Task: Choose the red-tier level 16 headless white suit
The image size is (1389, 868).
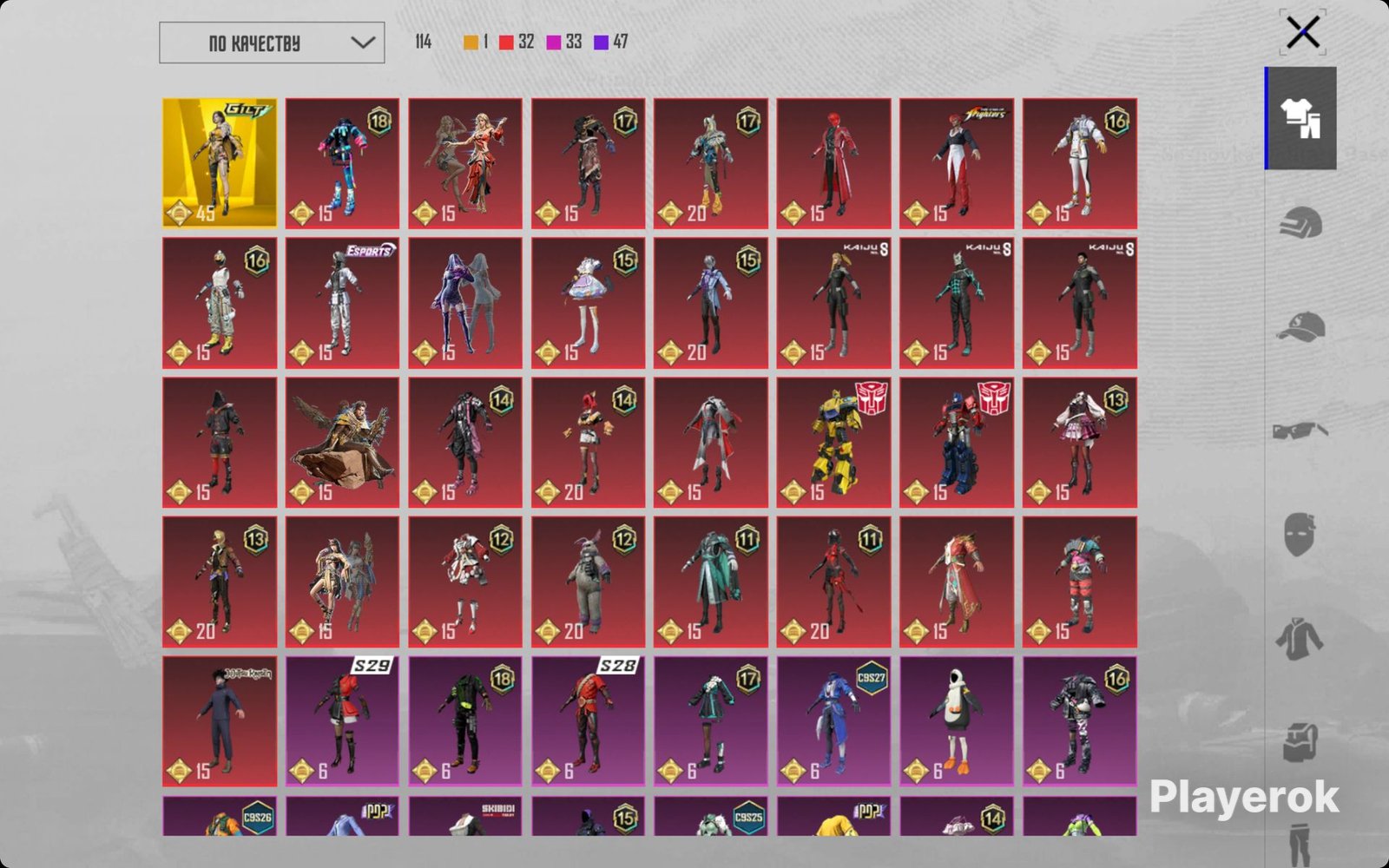Action: (1080, 163)
